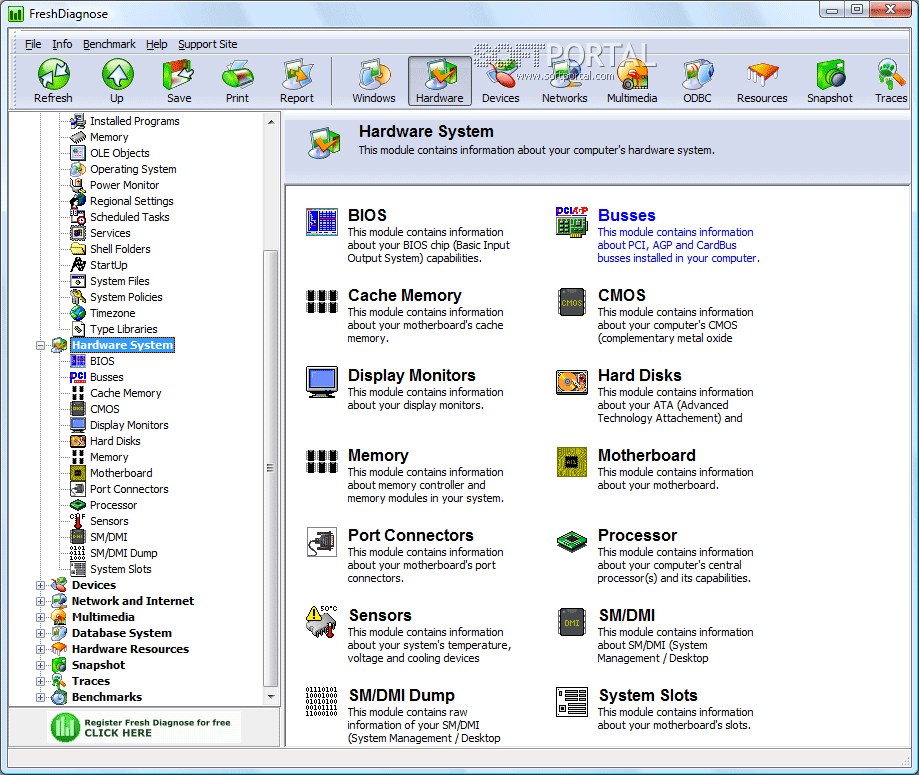
Task: Click the Cache Memory icon in main panel
Action: tap(322, 301)
